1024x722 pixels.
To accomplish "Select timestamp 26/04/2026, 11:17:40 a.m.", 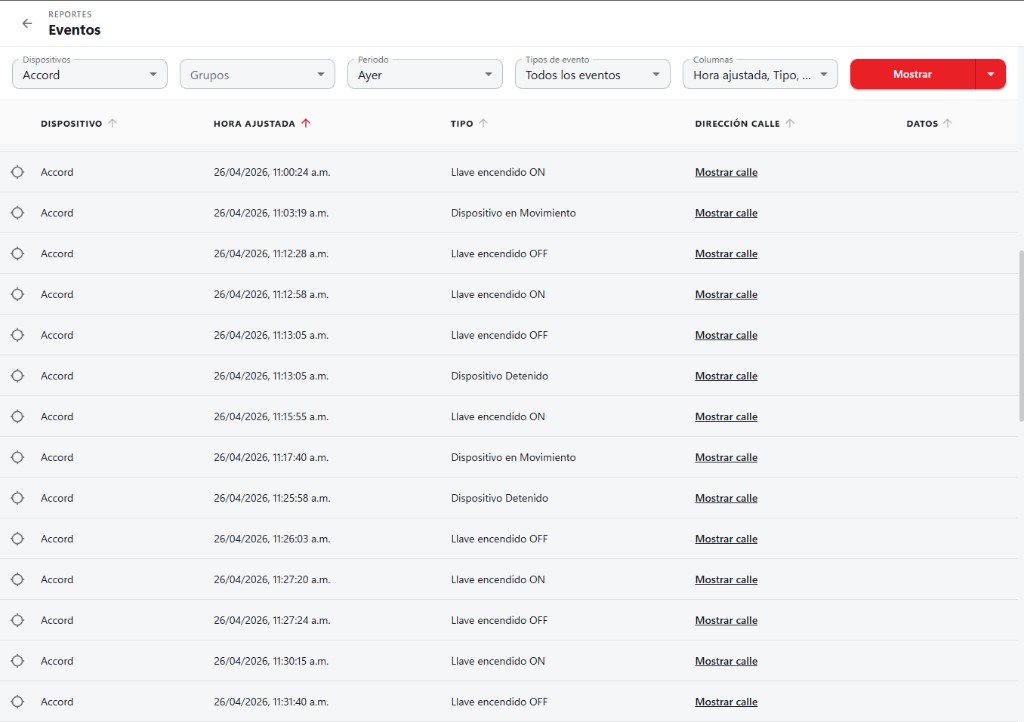I will coord(271,458).
